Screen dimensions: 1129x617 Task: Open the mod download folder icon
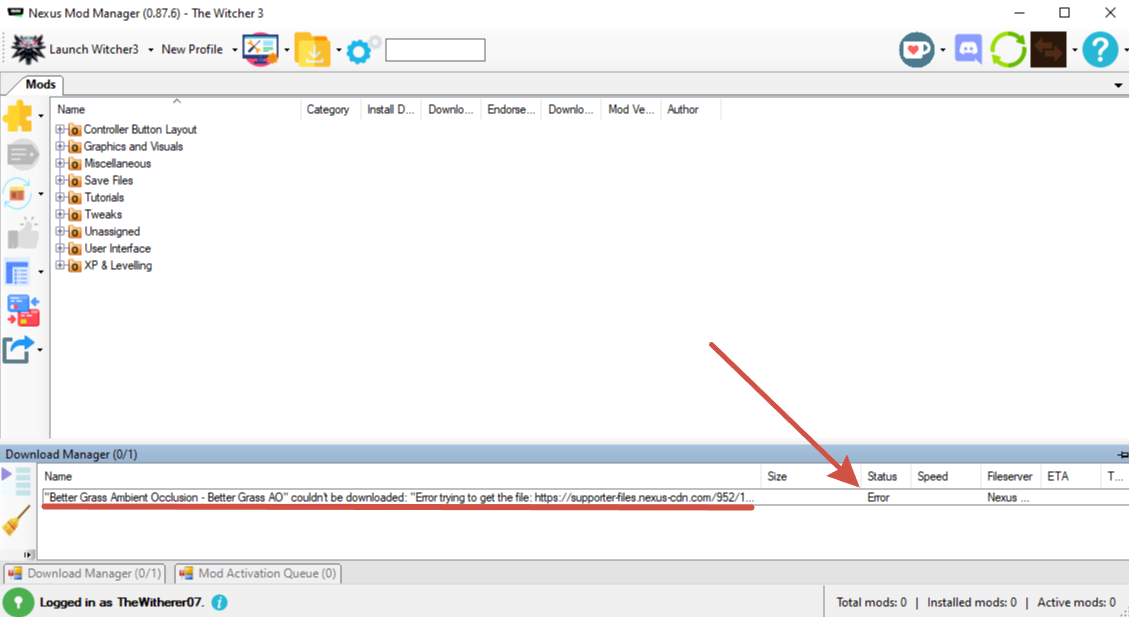[312, 50]
